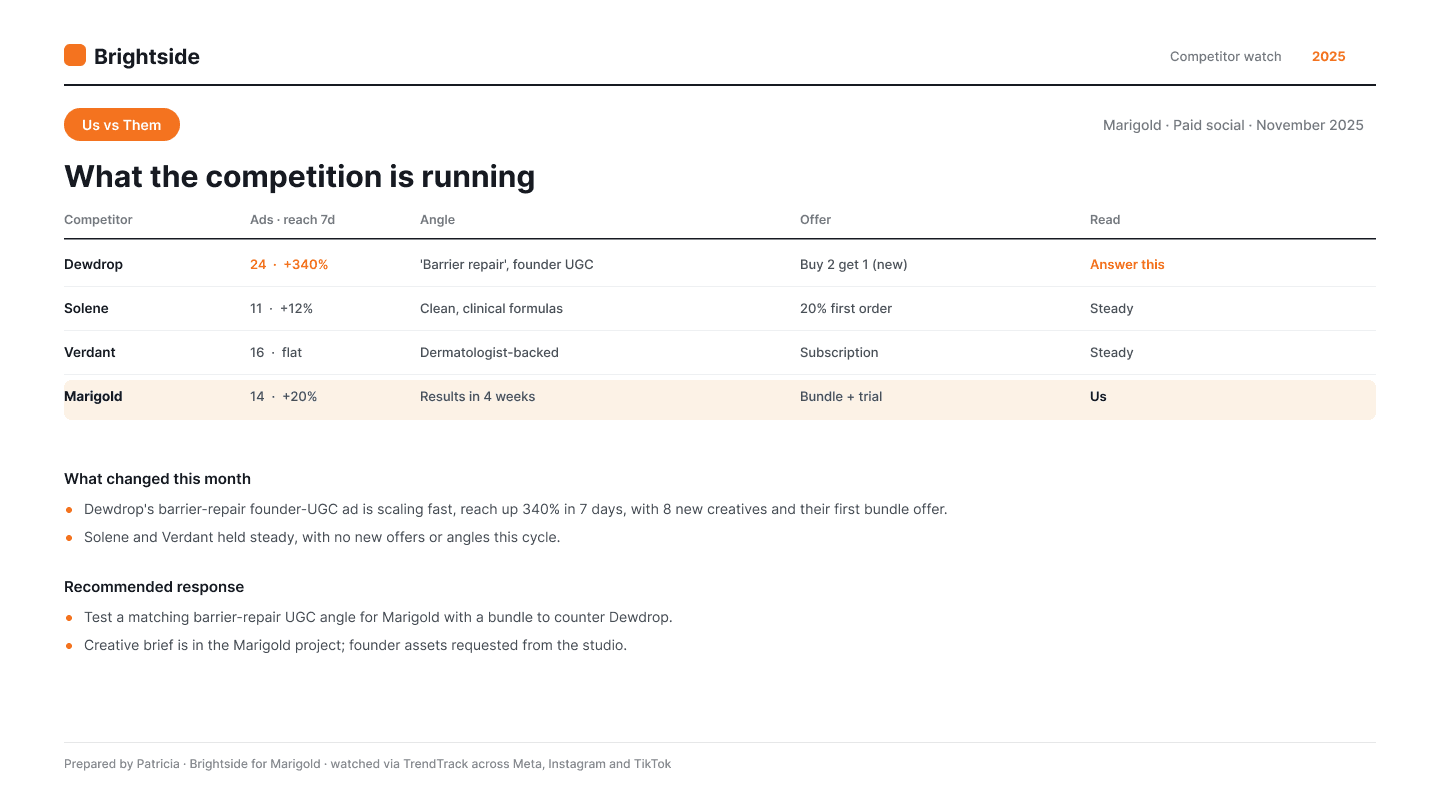The height and width of the screenshot is (810, 1440).
Task: Select the Verdant competitor cell
Action: pos(90,353)
